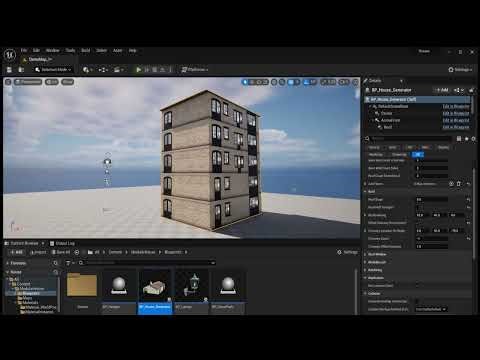Open the Settings menu at top right
480x360 pixels.
(x=461, y=70)
